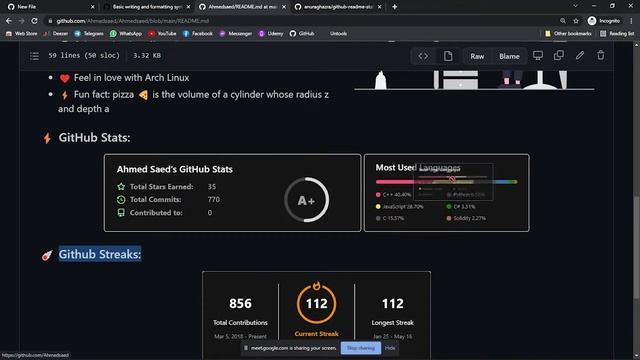Open the Chrome three-dot menu
Image resolution: width=640 pixels, height=360 pixels.
click(x=631, y=20)
